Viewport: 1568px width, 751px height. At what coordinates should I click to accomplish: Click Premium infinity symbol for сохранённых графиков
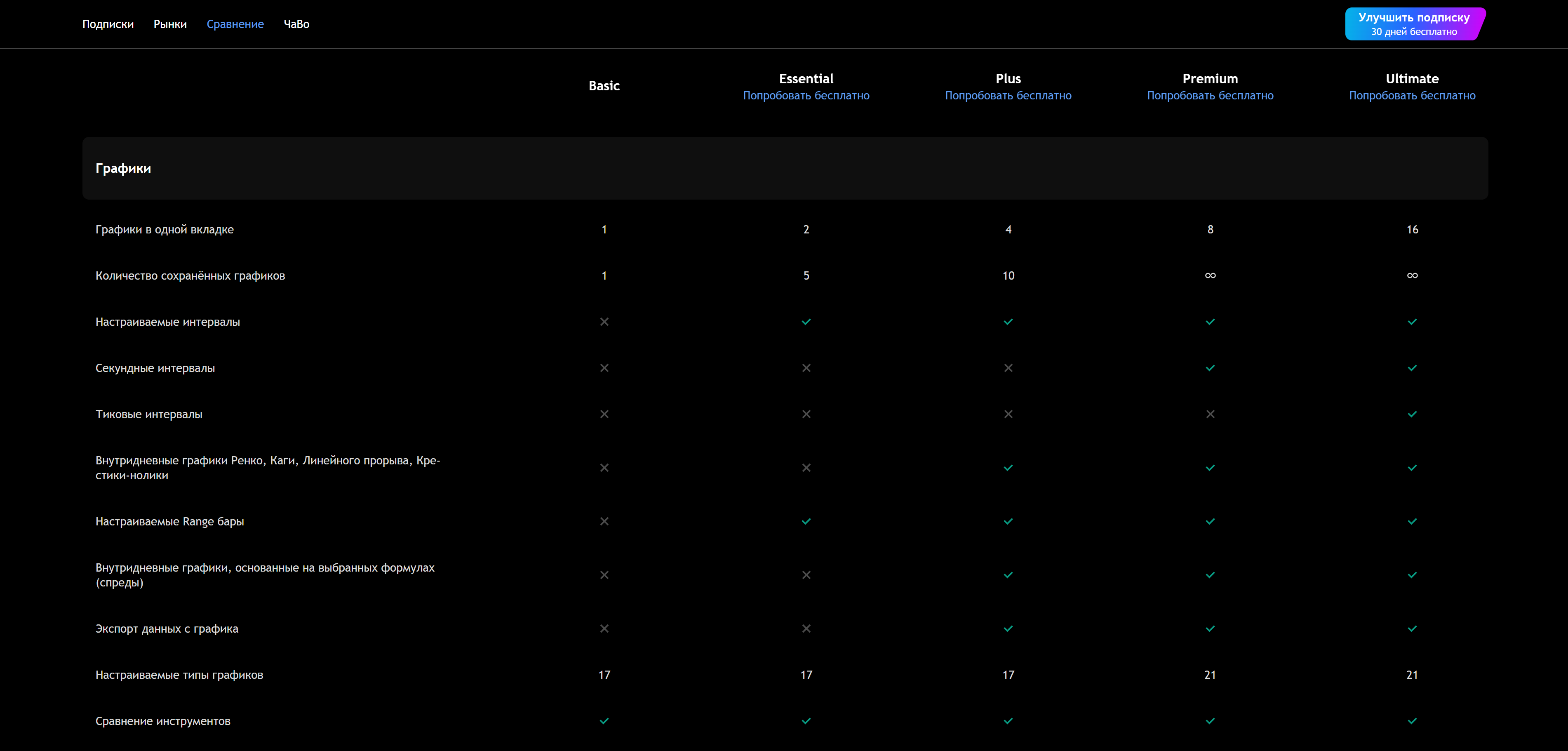[1210, 275]
